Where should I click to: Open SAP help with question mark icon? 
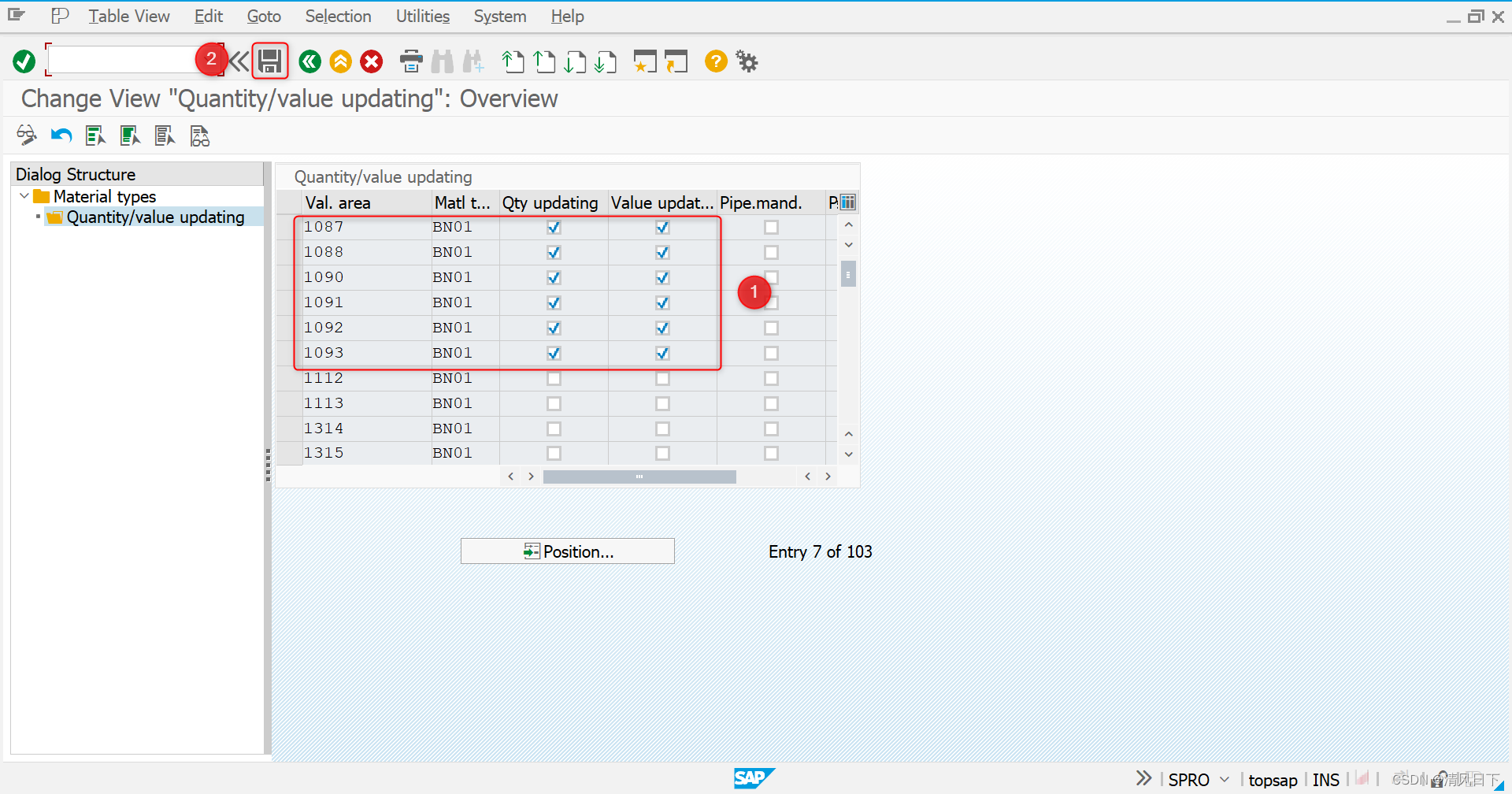click(x=715, y=61)
